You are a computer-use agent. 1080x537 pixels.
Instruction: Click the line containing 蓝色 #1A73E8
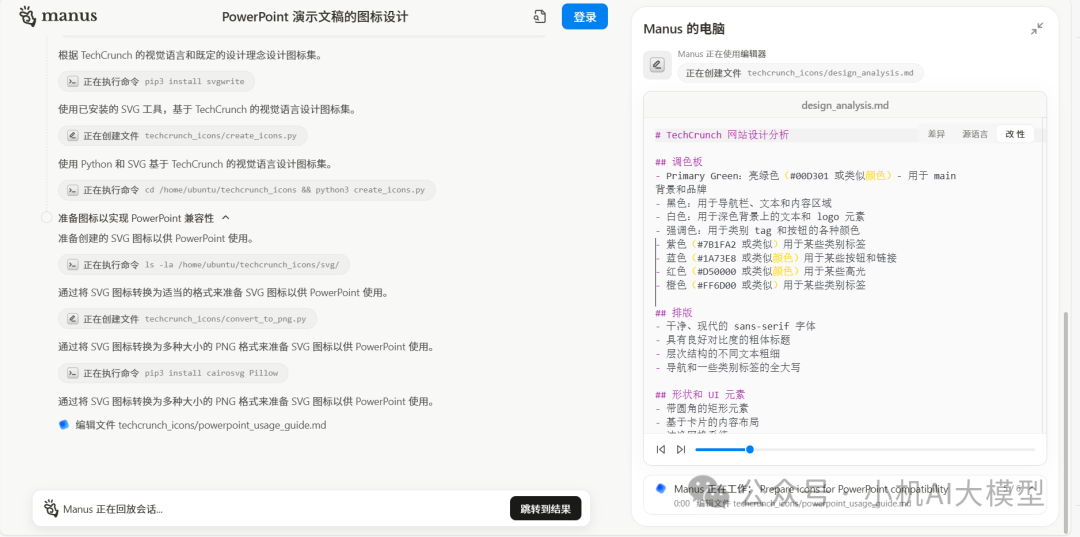tap(776, 257)
